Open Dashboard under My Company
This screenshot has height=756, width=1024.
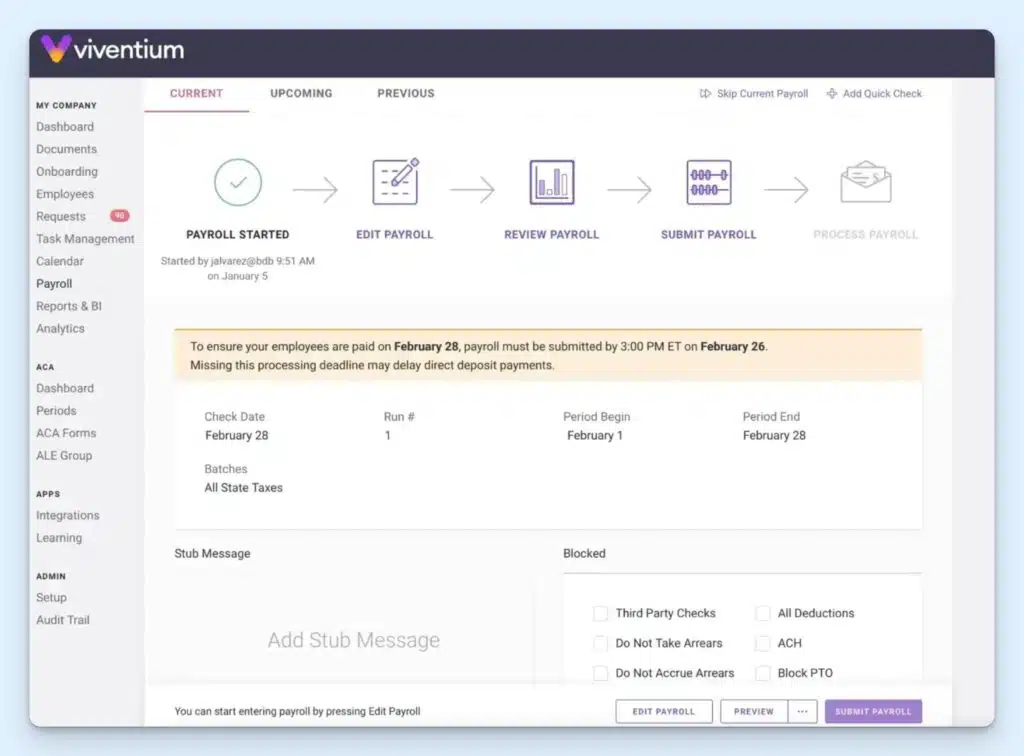point(65,127)
